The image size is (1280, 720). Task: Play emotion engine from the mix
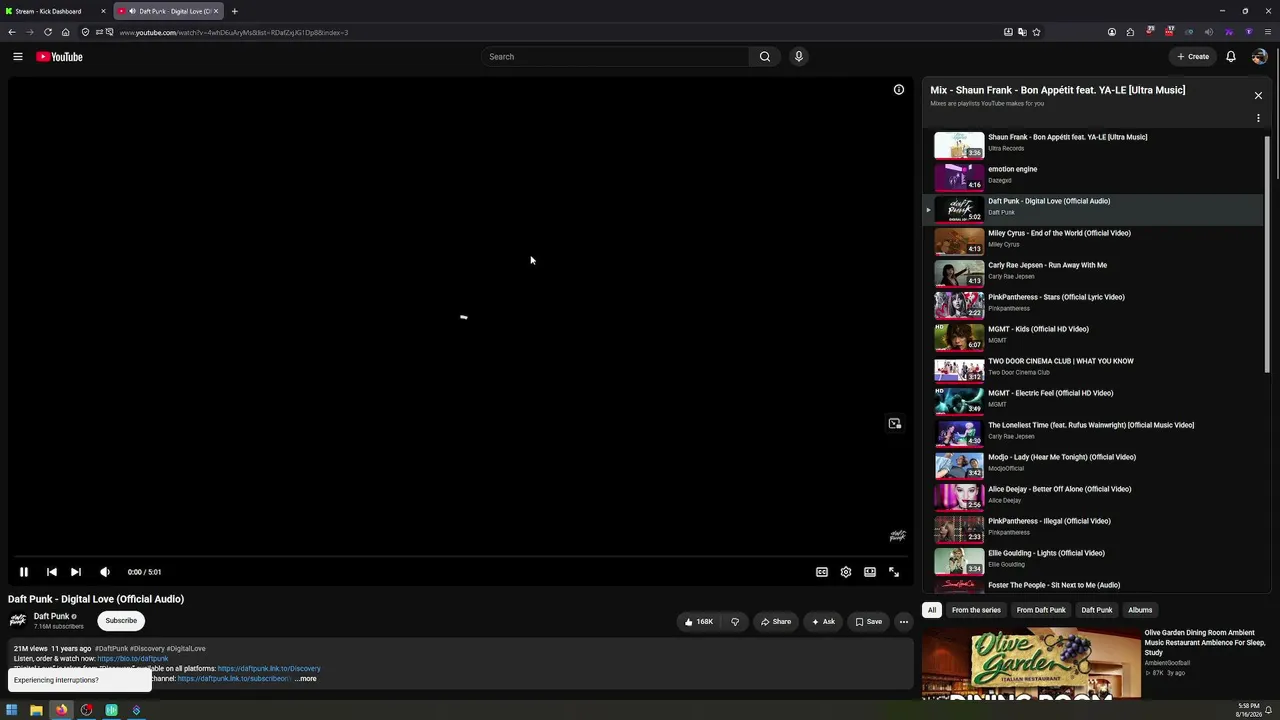(x=1093, y=177)
